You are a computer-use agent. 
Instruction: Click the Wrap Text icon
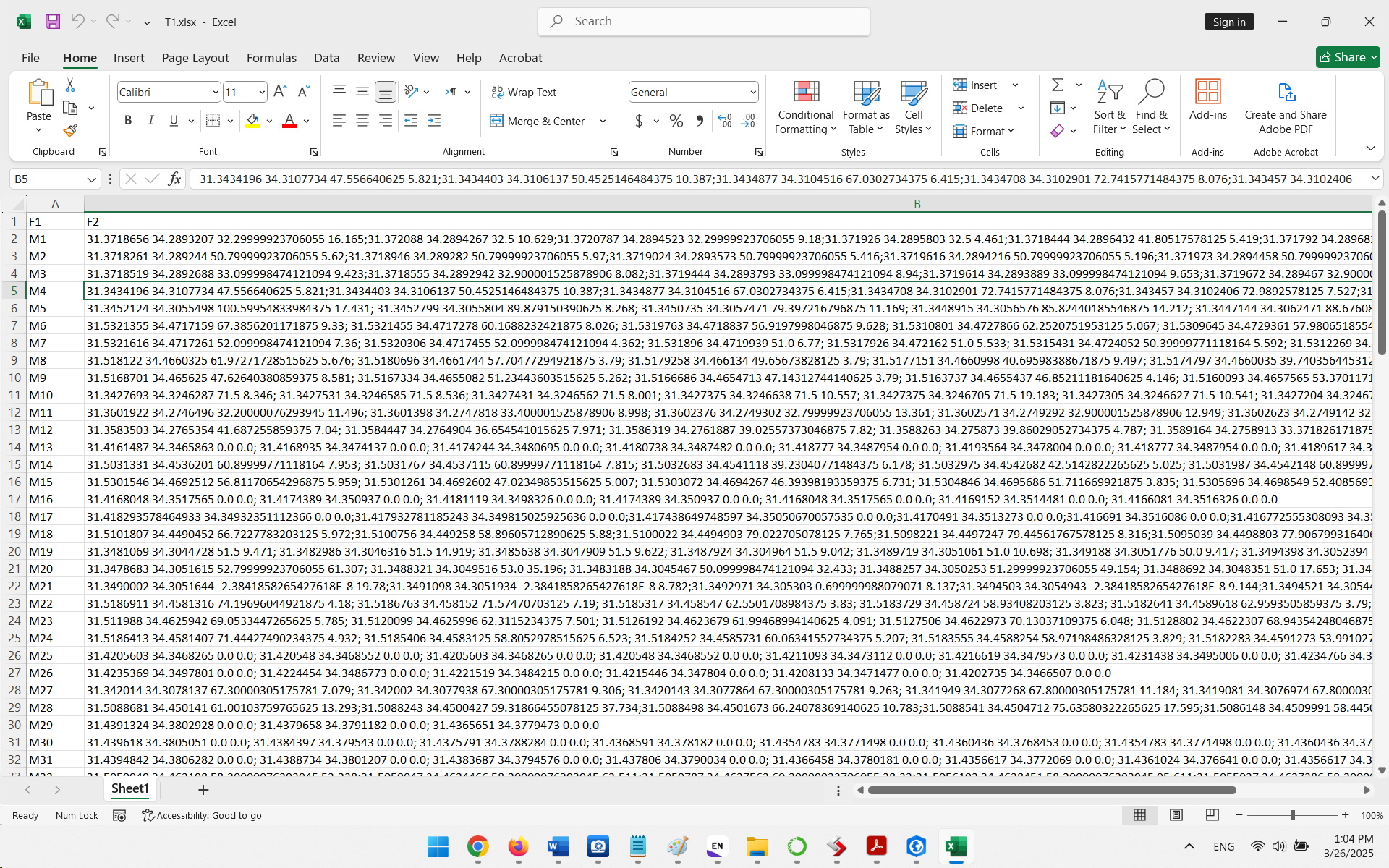tap(524, 92)
